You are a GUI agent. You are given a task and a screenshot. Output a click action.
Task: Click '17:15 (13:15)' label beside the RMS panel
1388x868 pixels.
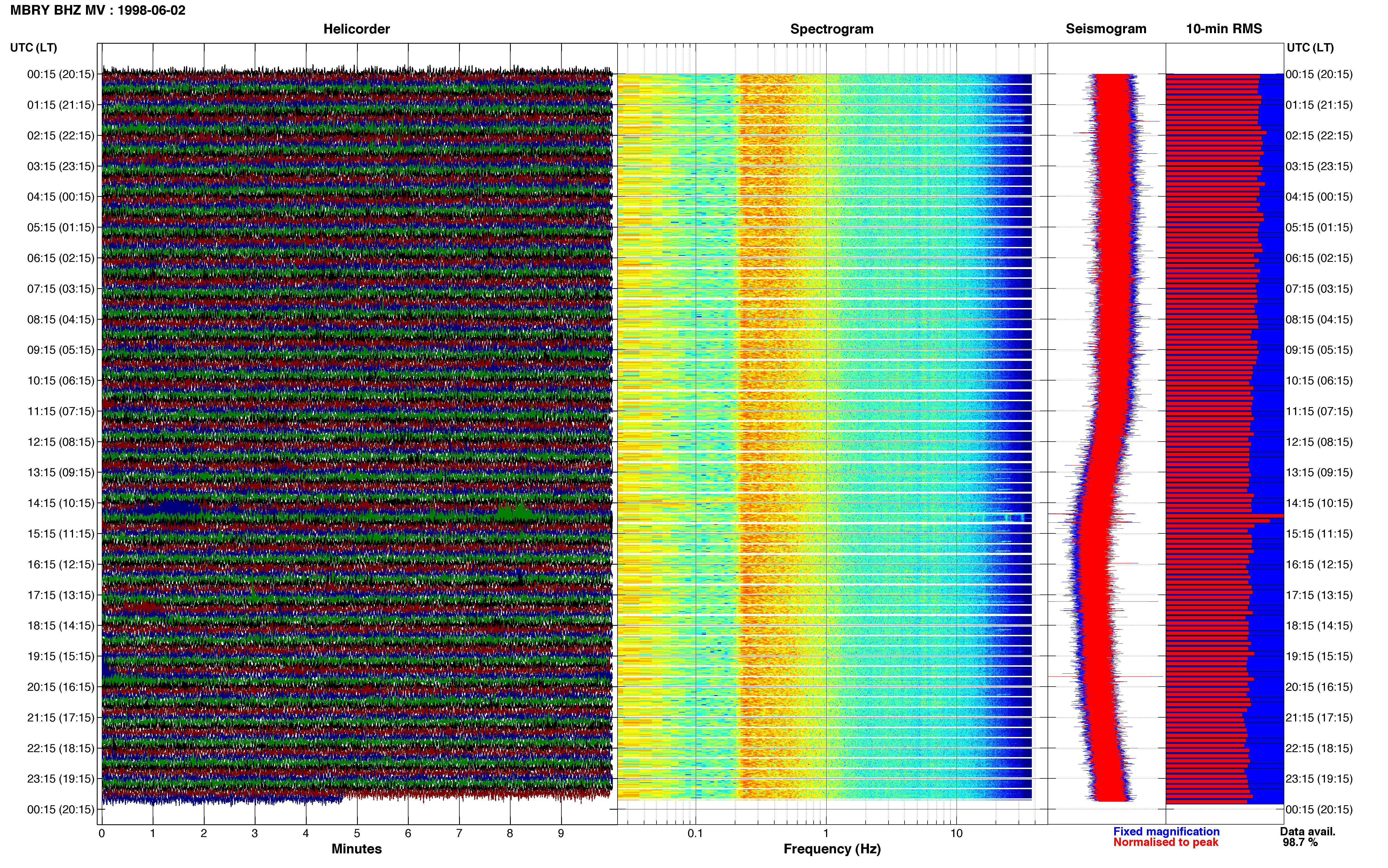click(1319, 595)
